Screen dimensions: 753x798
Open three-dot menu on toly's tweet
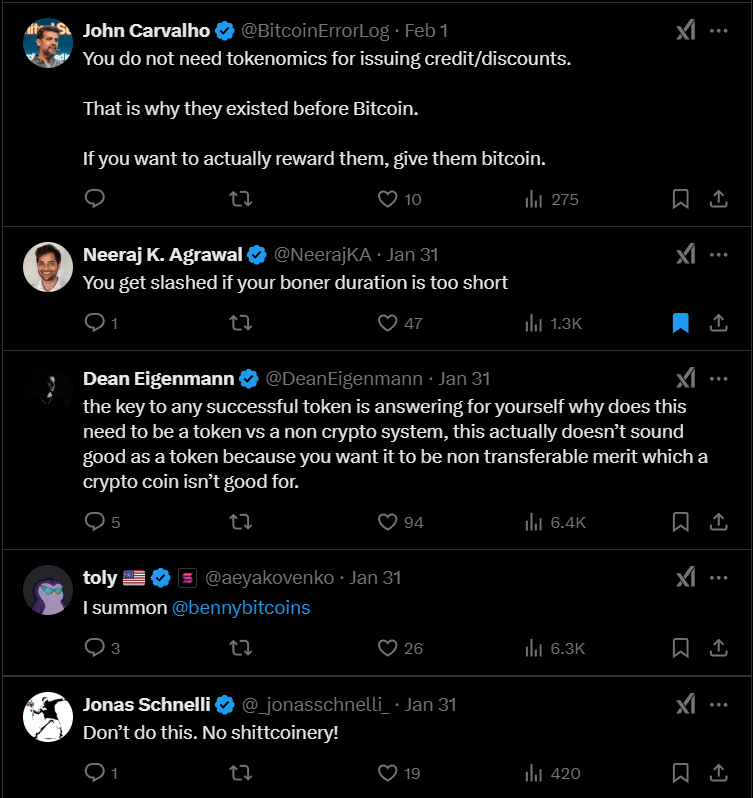point(718,577)
